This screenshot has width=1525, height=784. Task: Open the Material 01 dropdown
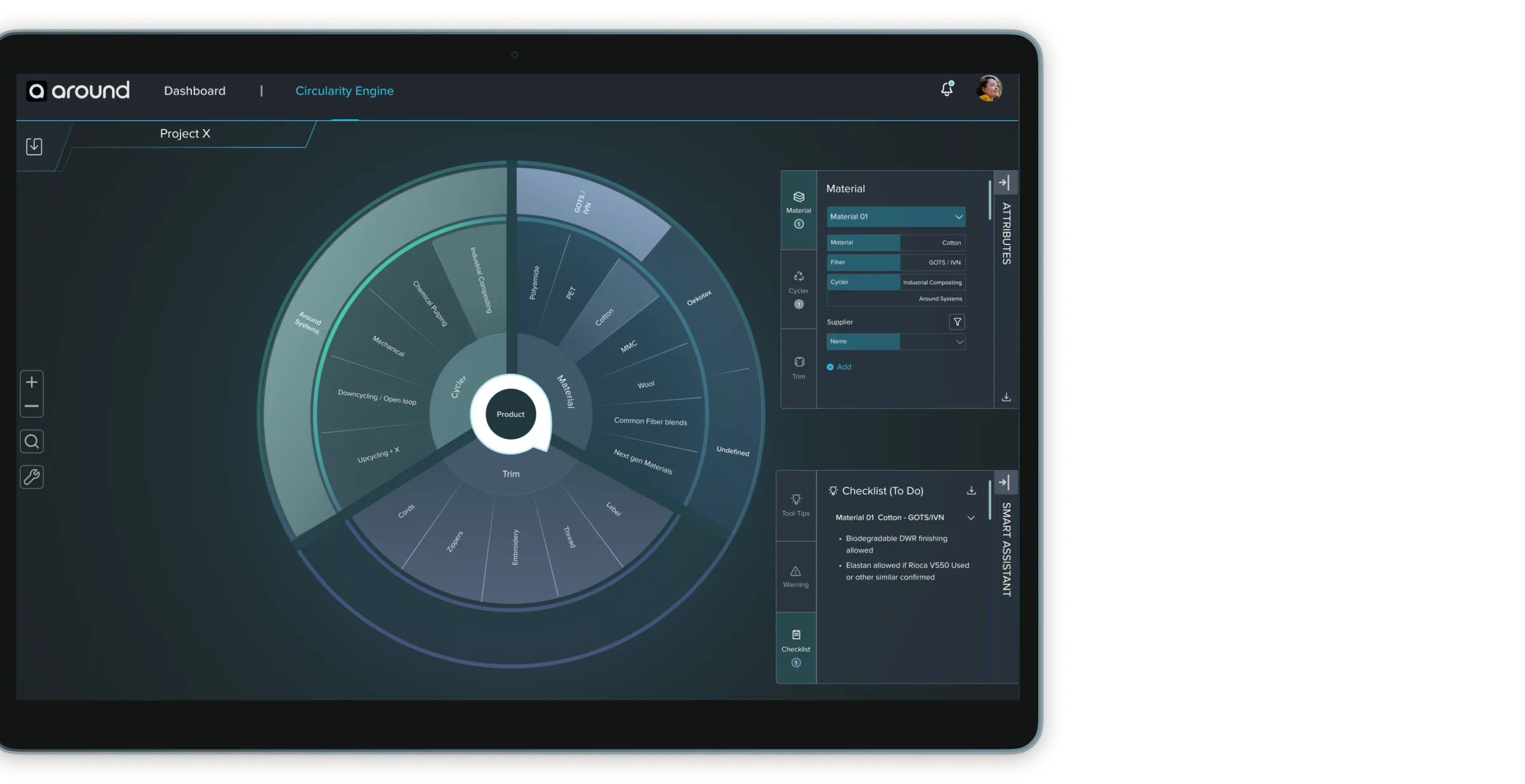coord(895,217)
